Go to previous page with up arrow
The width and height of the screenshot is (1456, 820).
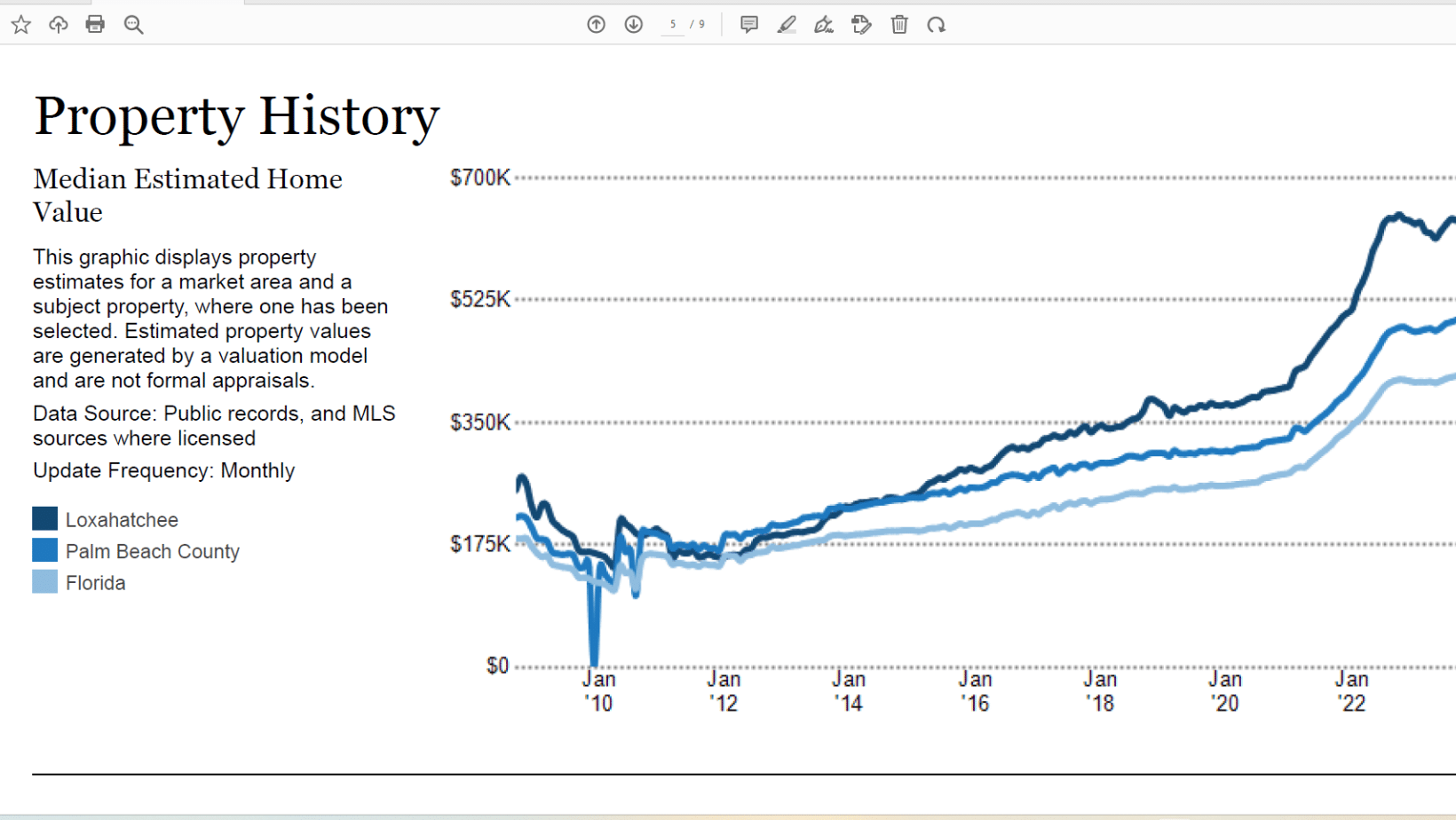pos(597,25)
